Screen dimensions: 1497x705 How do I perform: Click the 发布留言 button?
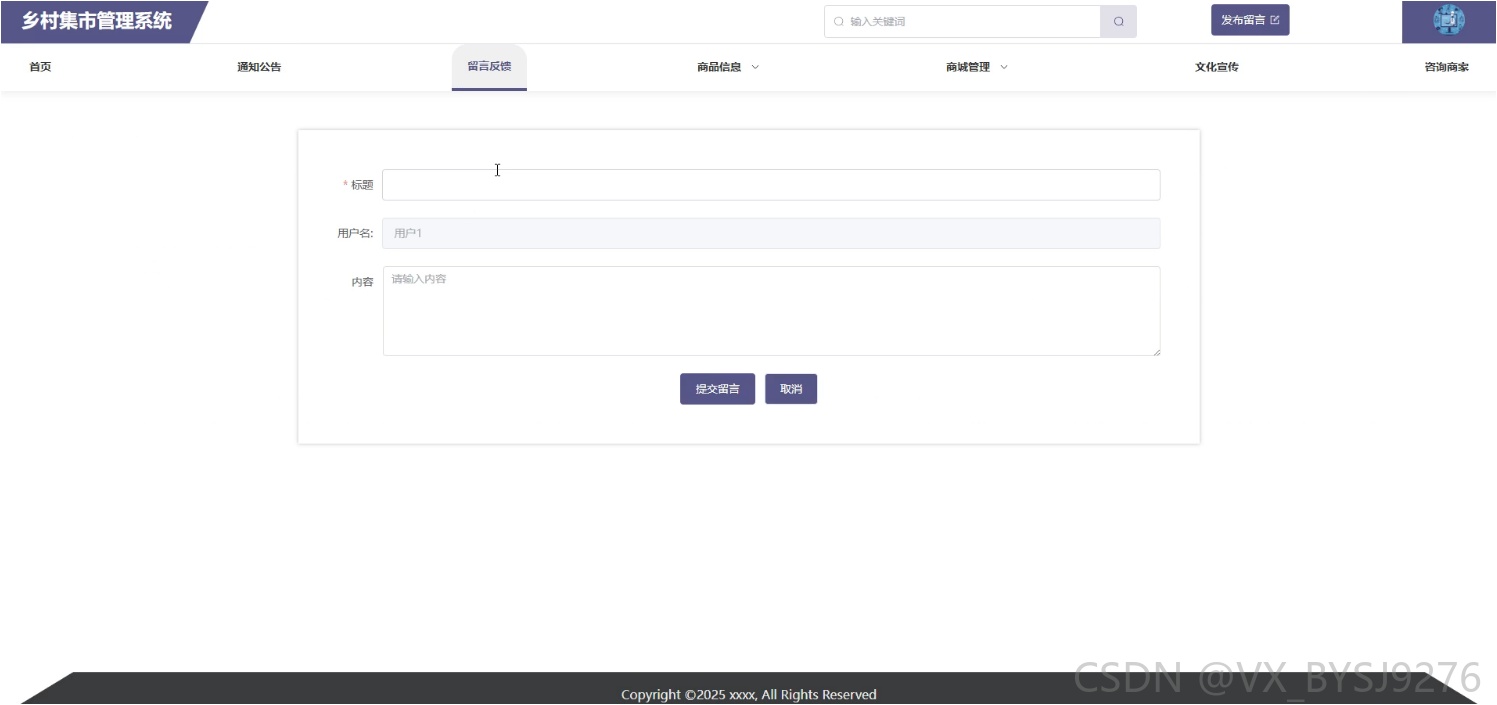[x=1250, y=20]
